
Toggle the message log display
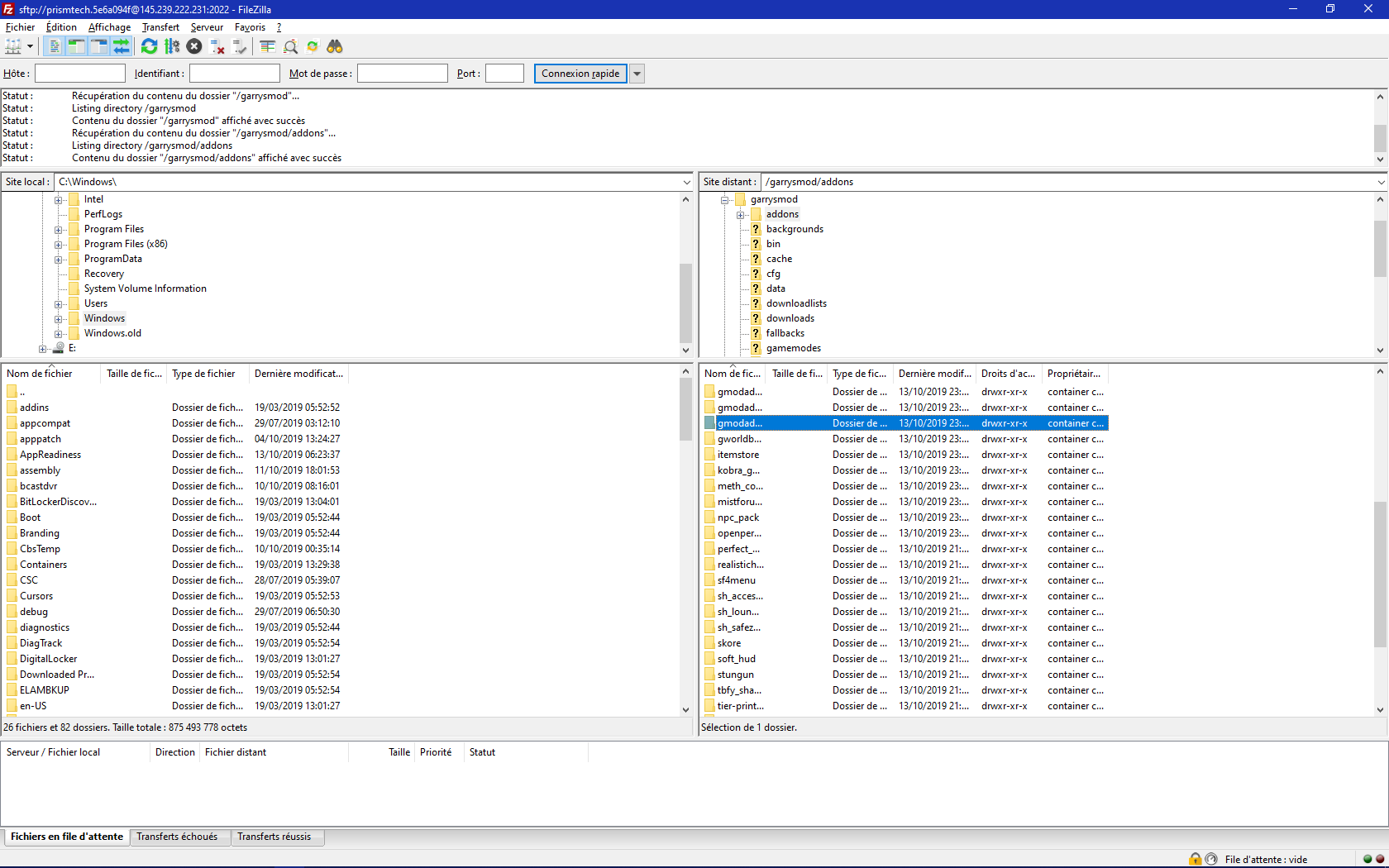[55, 46]
